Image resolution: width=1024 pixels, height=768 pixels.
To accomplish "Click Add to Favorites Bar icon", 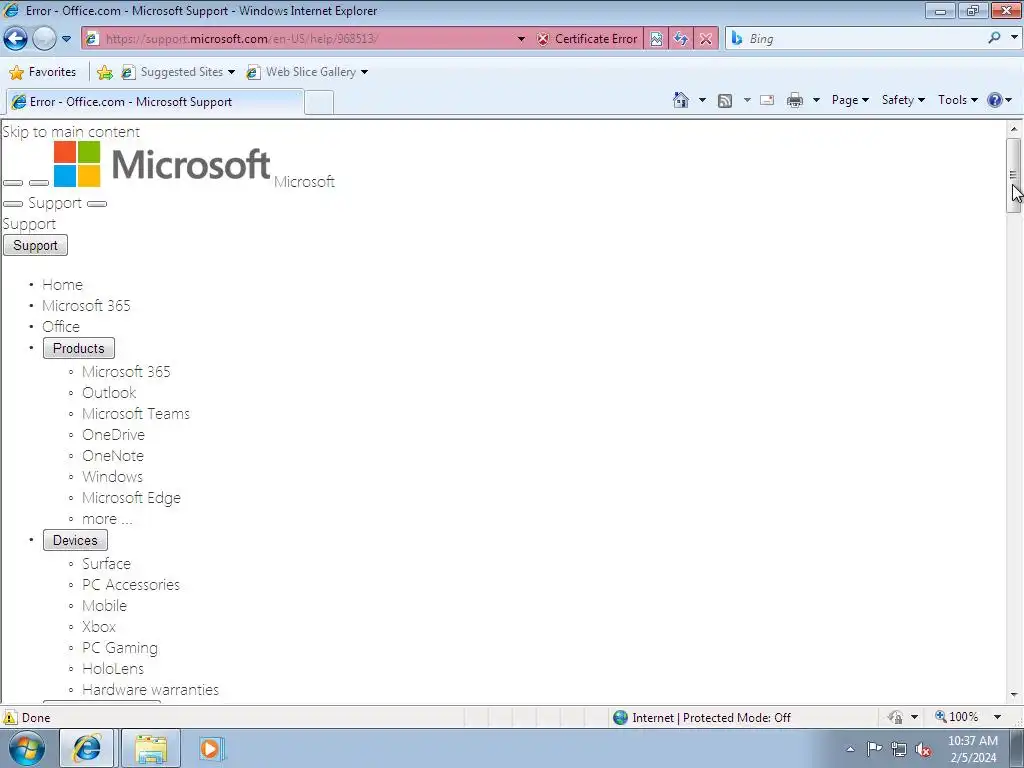I will point(104,72).
